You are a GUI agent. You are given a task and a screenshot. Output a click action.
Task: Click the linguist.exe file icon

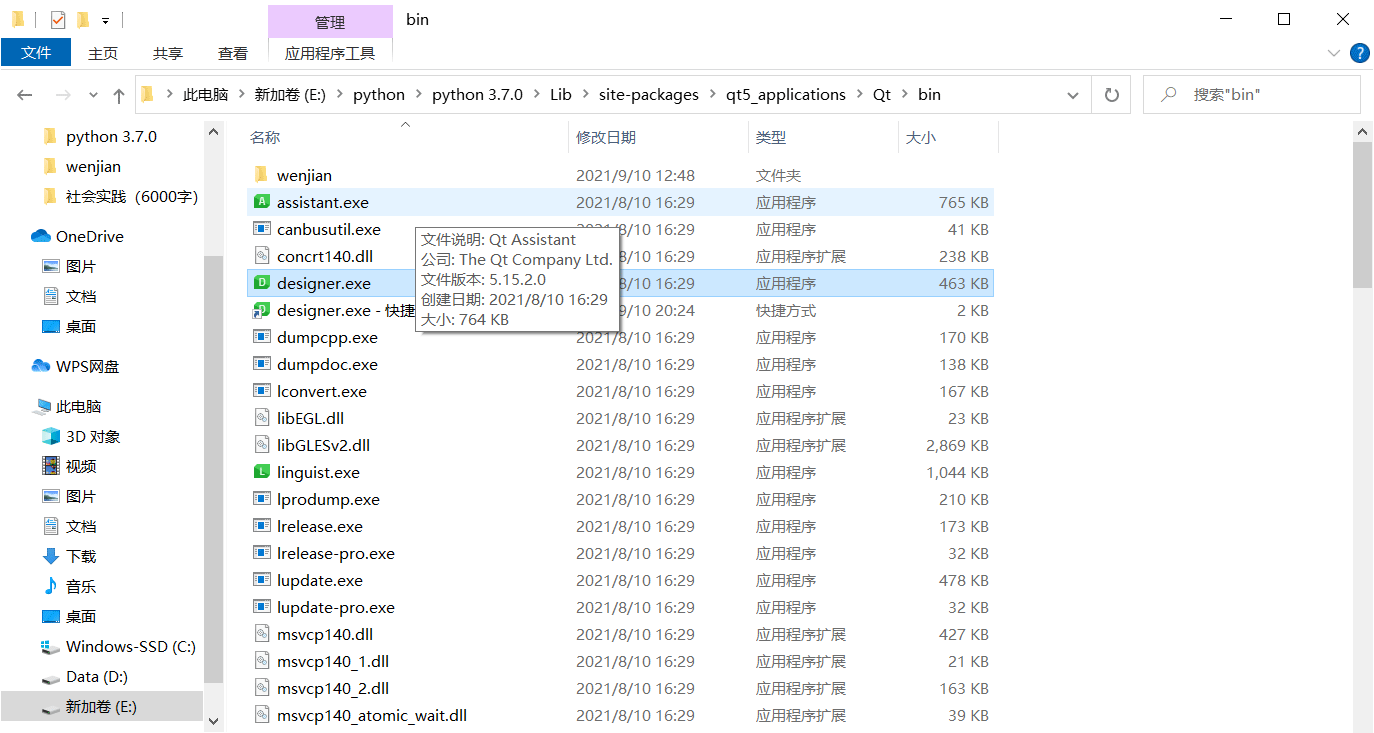[262, 472]
